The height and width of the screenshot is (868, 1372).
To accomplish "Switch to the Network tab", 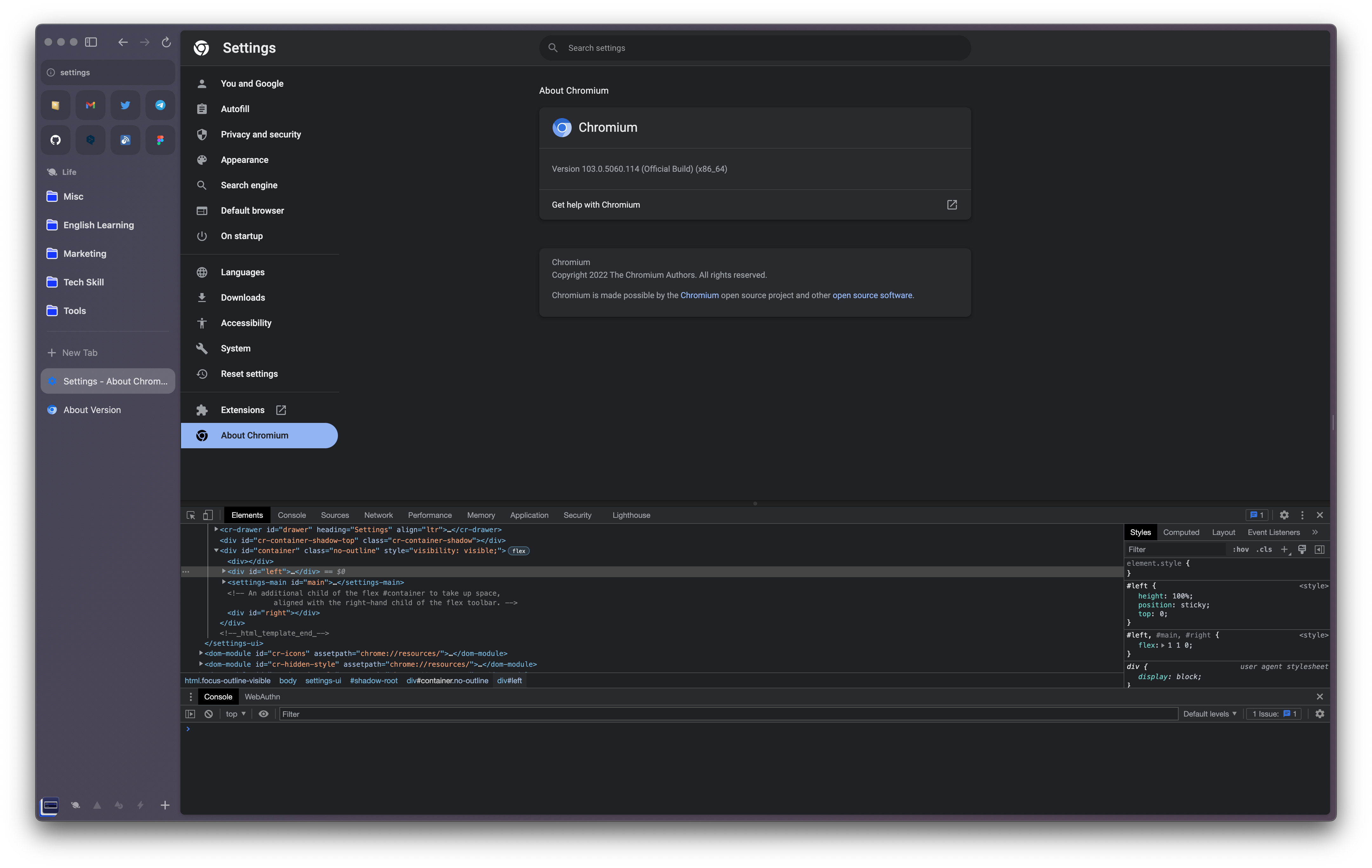I will pos(378,515).
